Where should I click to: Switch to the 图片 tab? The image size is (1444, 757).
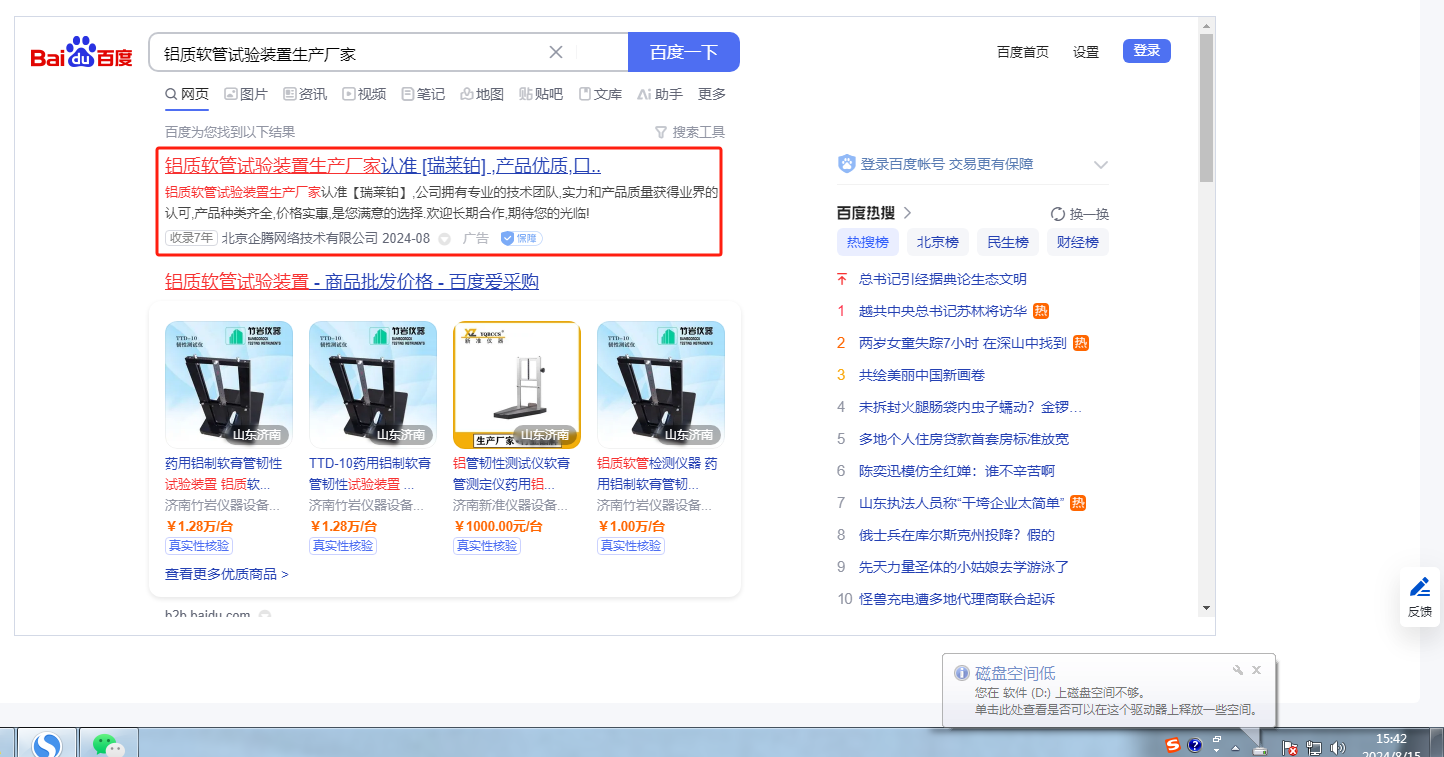(x=246, y=94)
